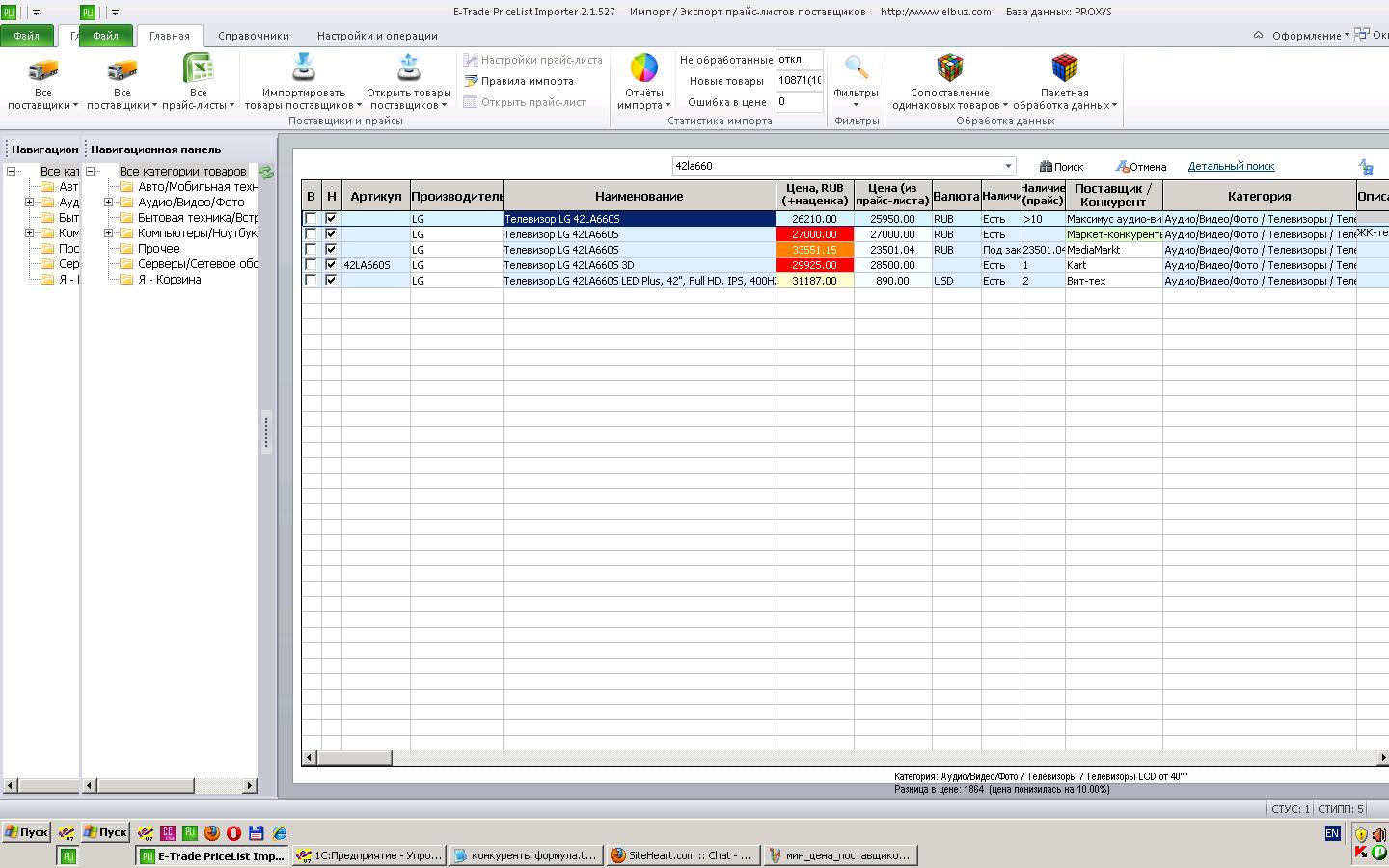Click the blue floppy disk quick launch icon

[x=256, y=833]
